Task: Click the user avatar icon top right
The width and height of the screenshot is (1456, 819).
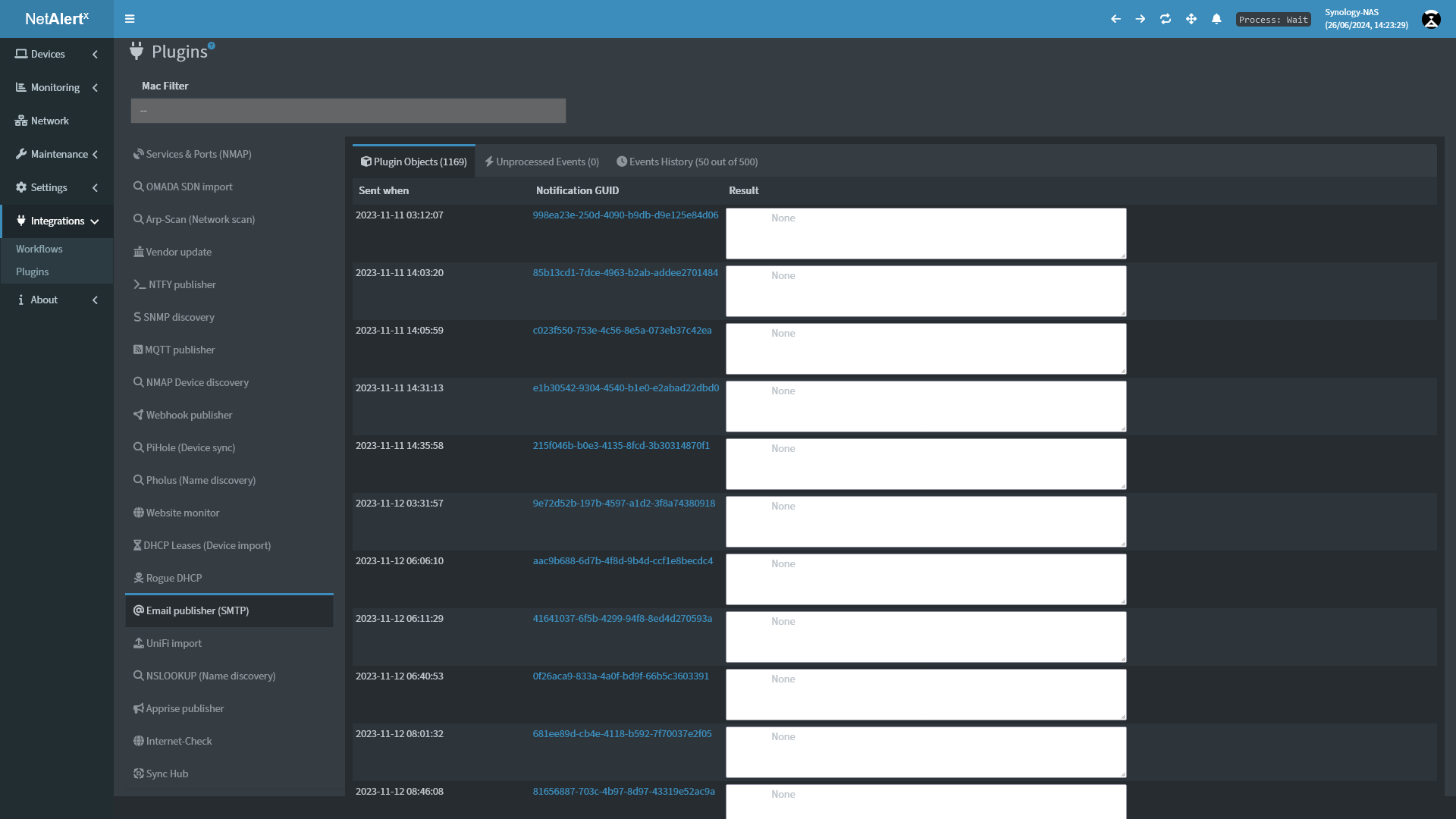Action: point(1431,19)
